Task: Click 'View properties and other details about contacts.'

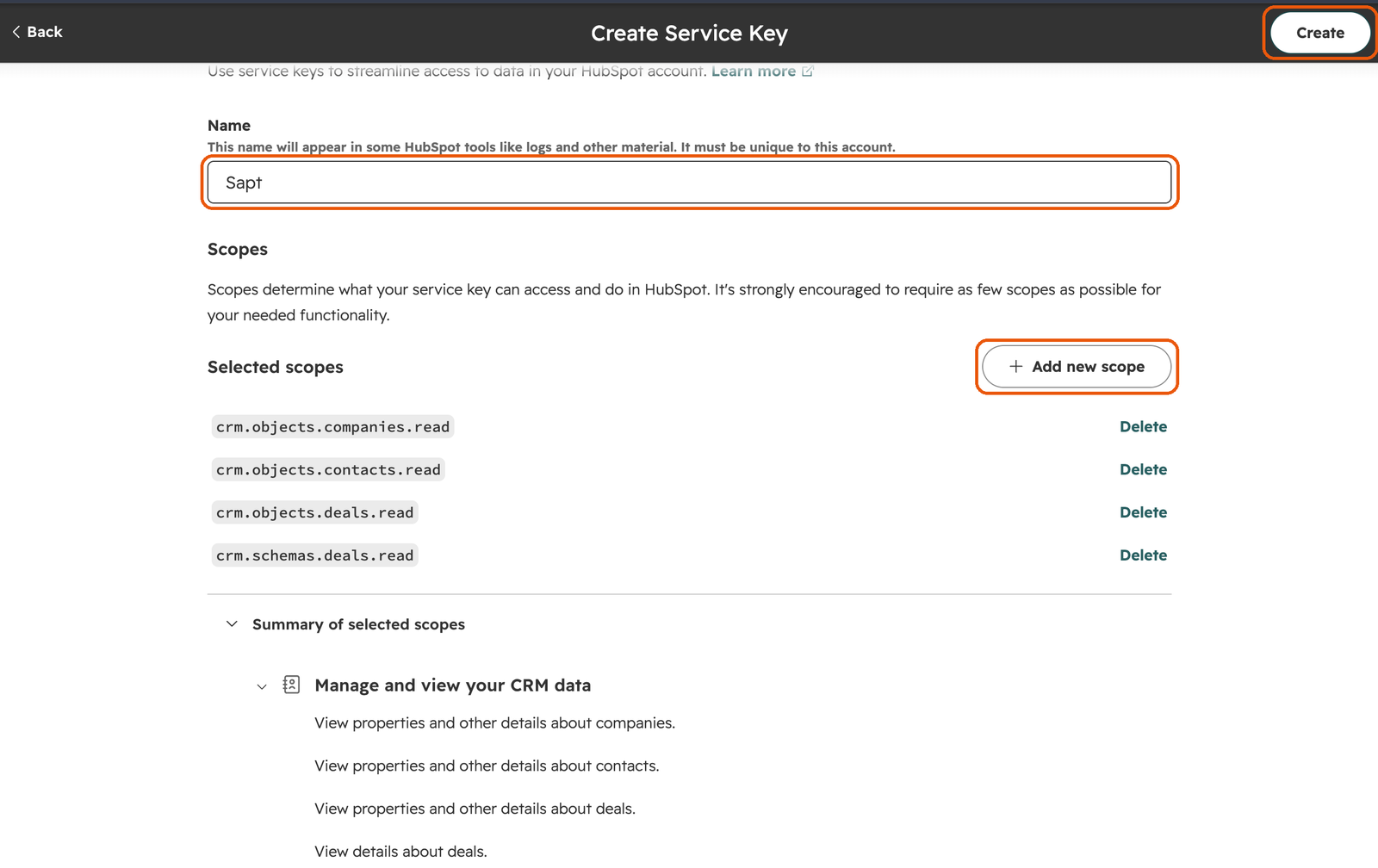Action: click(487, 766)
